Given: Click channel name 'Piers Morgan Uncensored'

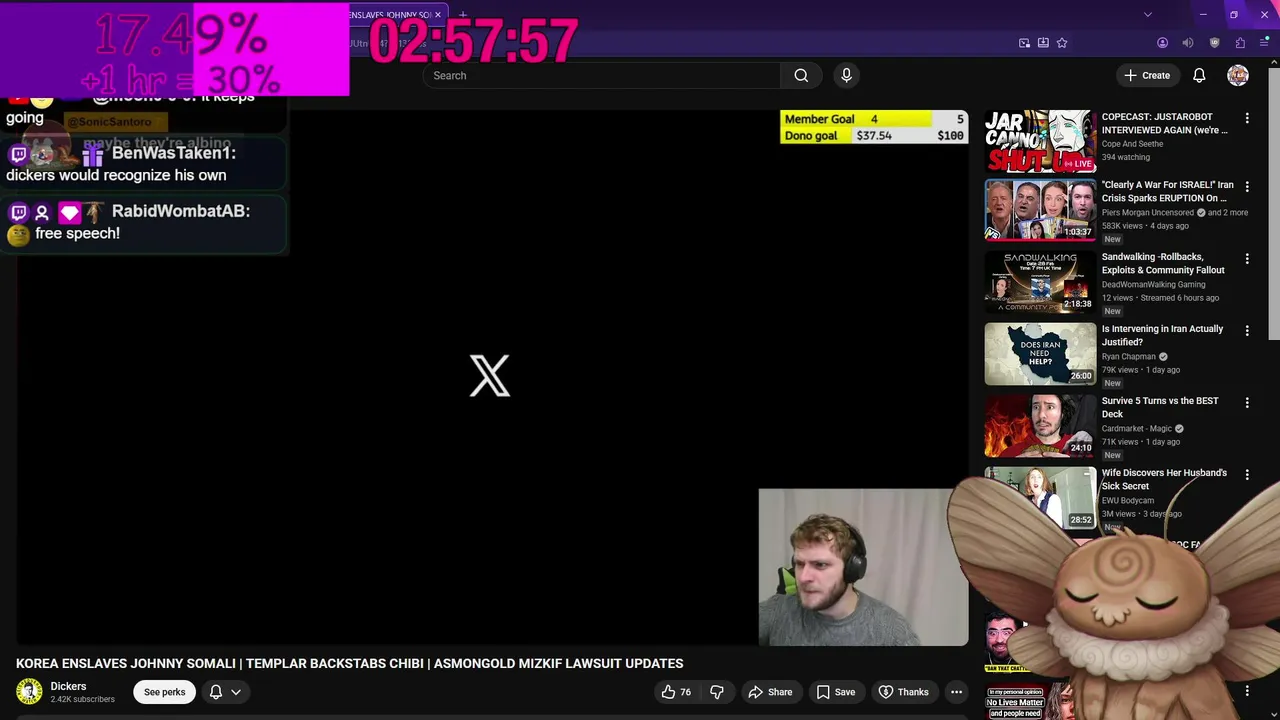Looking at the screenshot, I should 1148,212.
